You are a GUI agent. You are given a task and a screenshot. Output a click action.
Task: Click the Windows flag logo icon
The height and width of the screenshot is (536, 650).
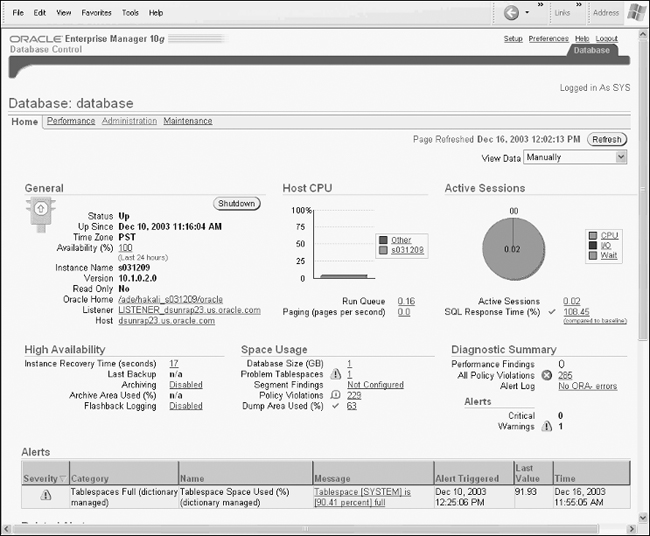636,12
